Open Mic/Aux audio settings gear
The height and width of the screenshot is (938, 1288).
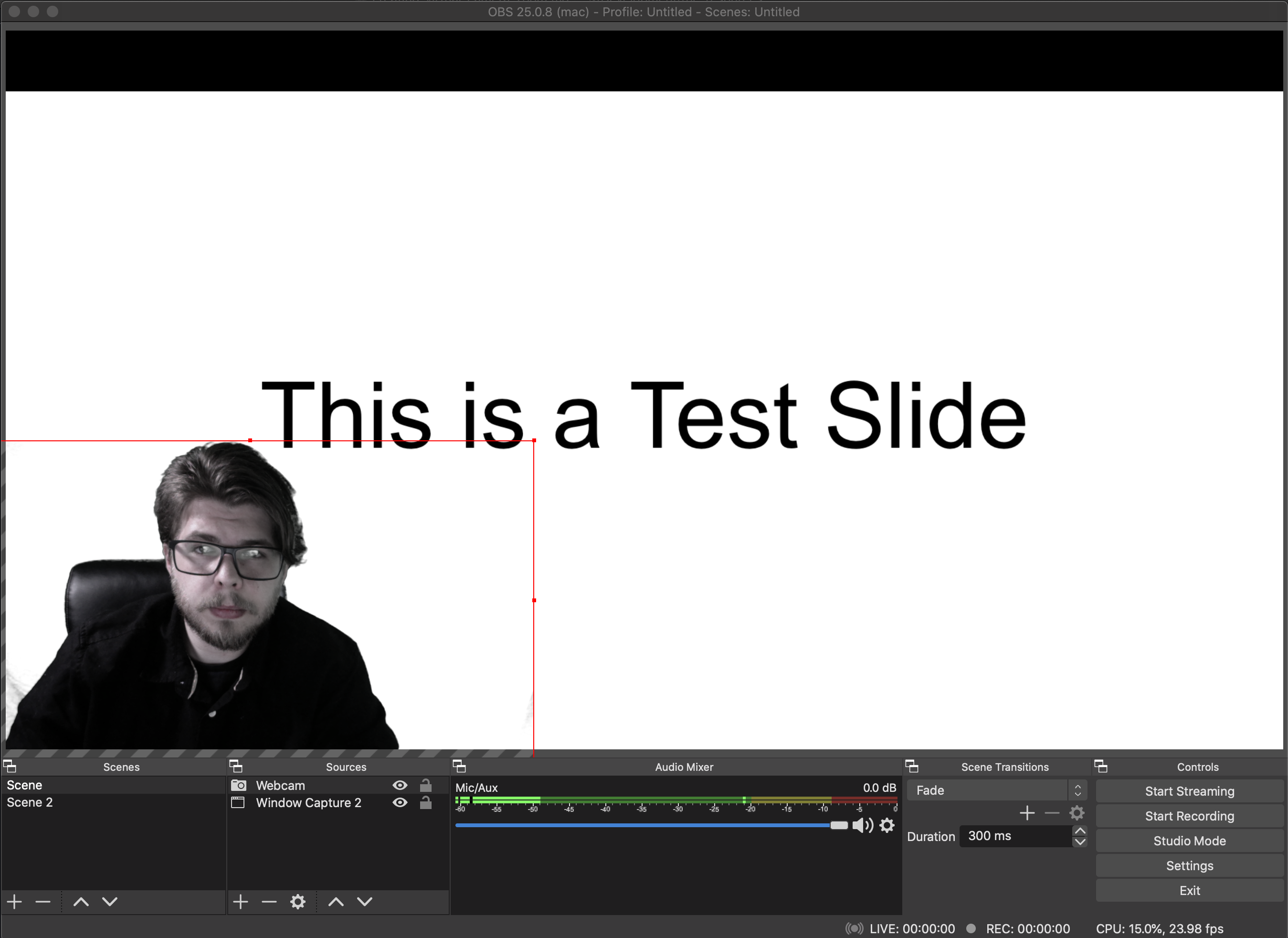point(887,825)
